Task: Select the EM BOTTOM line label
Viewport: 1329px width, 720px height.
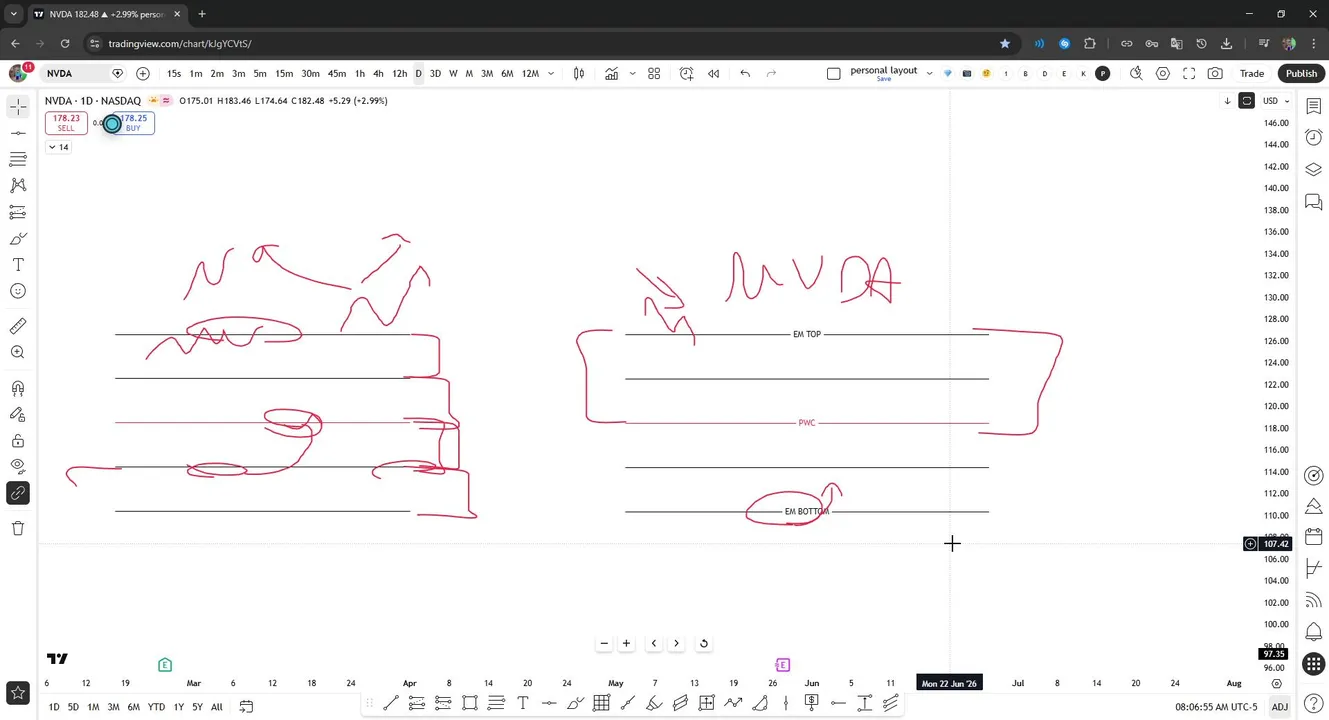Action: pyautogui.click(x=807, y=511)
